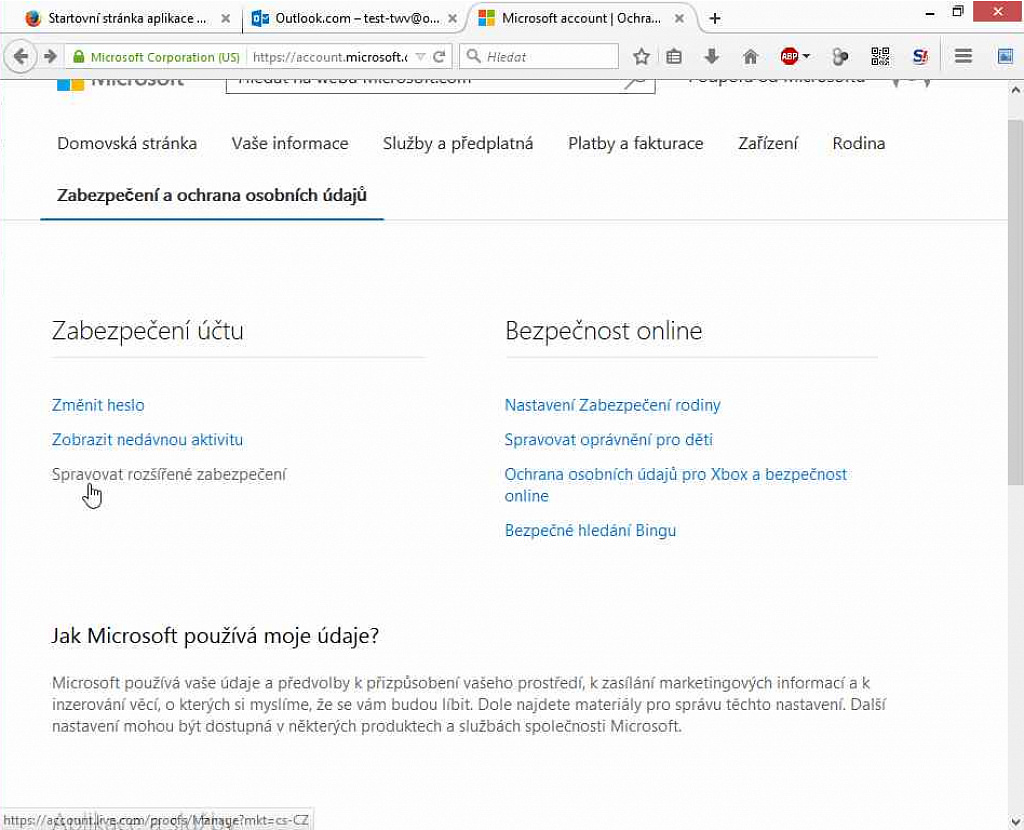Screen dimensions: 1024x830
Task: Click the Zabezpečení účtu heading
Action: pos(148,330)
